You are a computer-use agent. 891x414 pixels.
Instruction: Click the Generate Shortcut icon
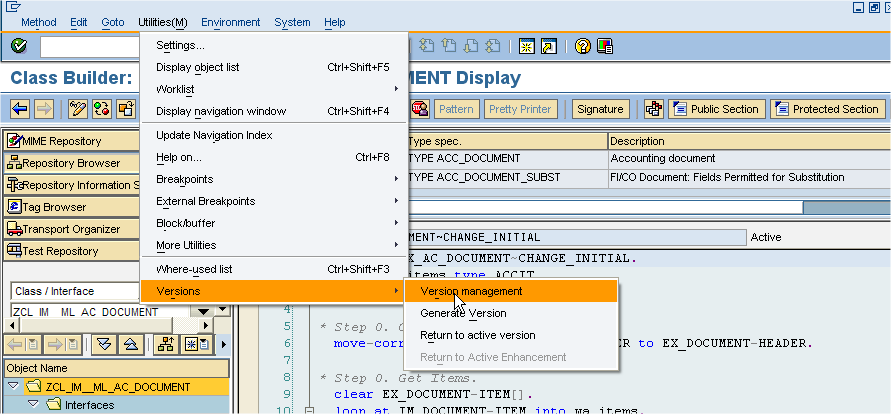point(549,46)
